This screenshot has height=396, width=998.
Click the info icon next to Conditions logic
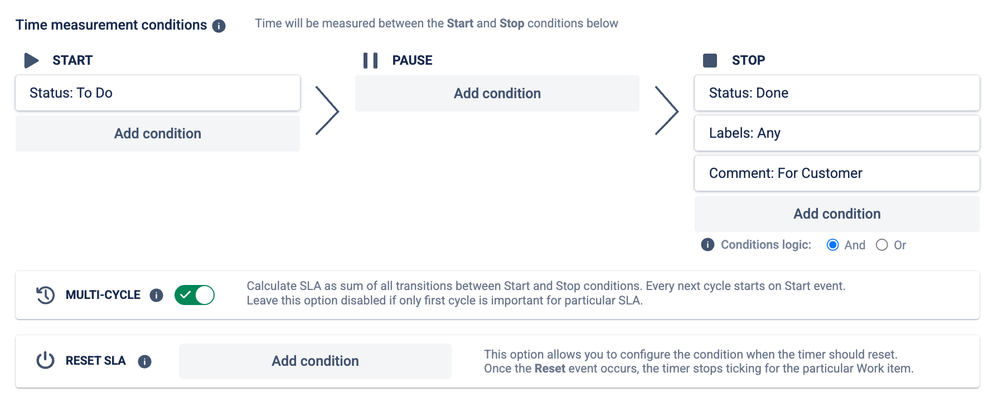point(707,244)
